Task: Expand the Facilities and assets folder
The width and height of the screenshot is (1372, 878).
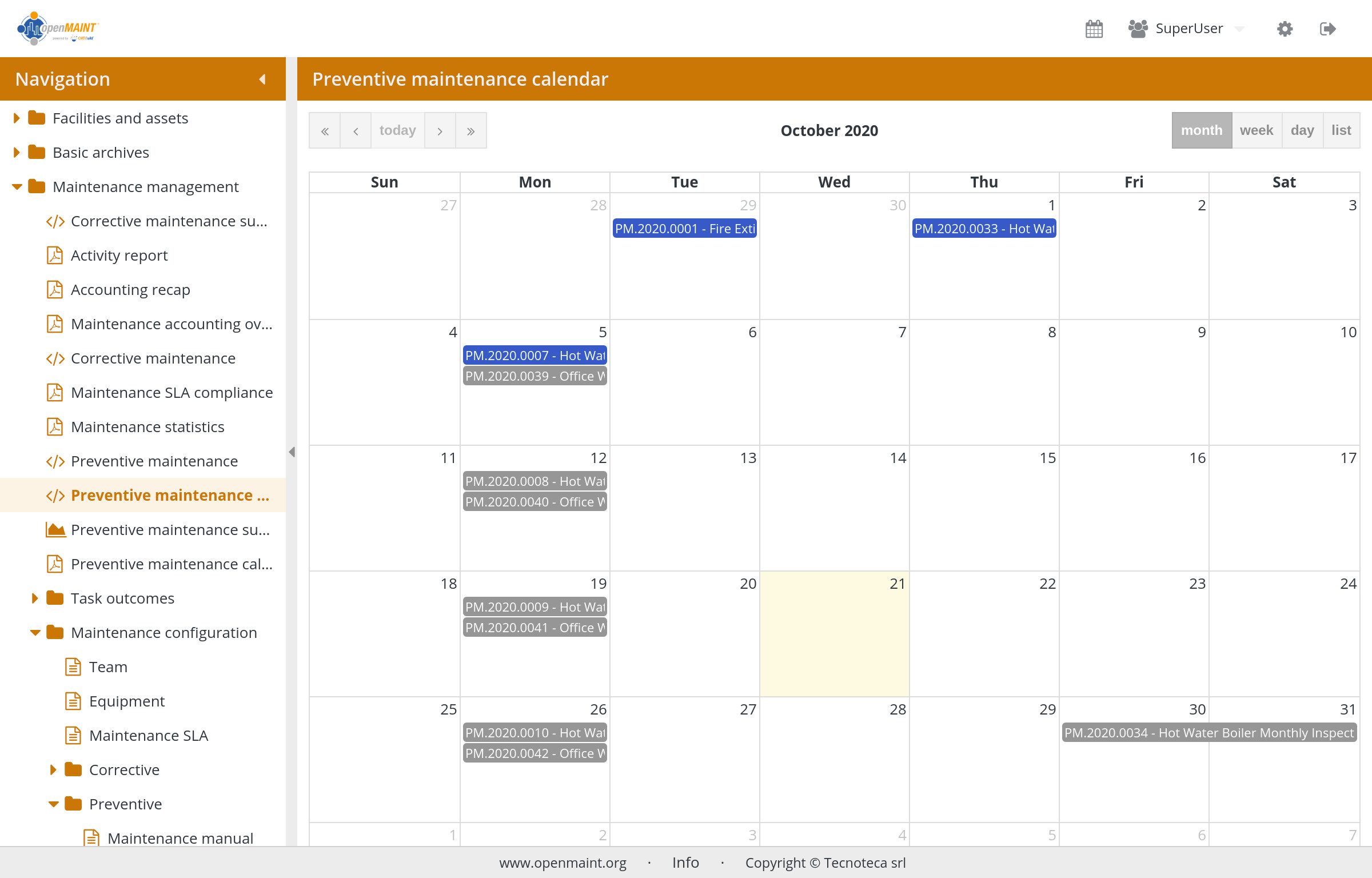Action: (17, 118)
